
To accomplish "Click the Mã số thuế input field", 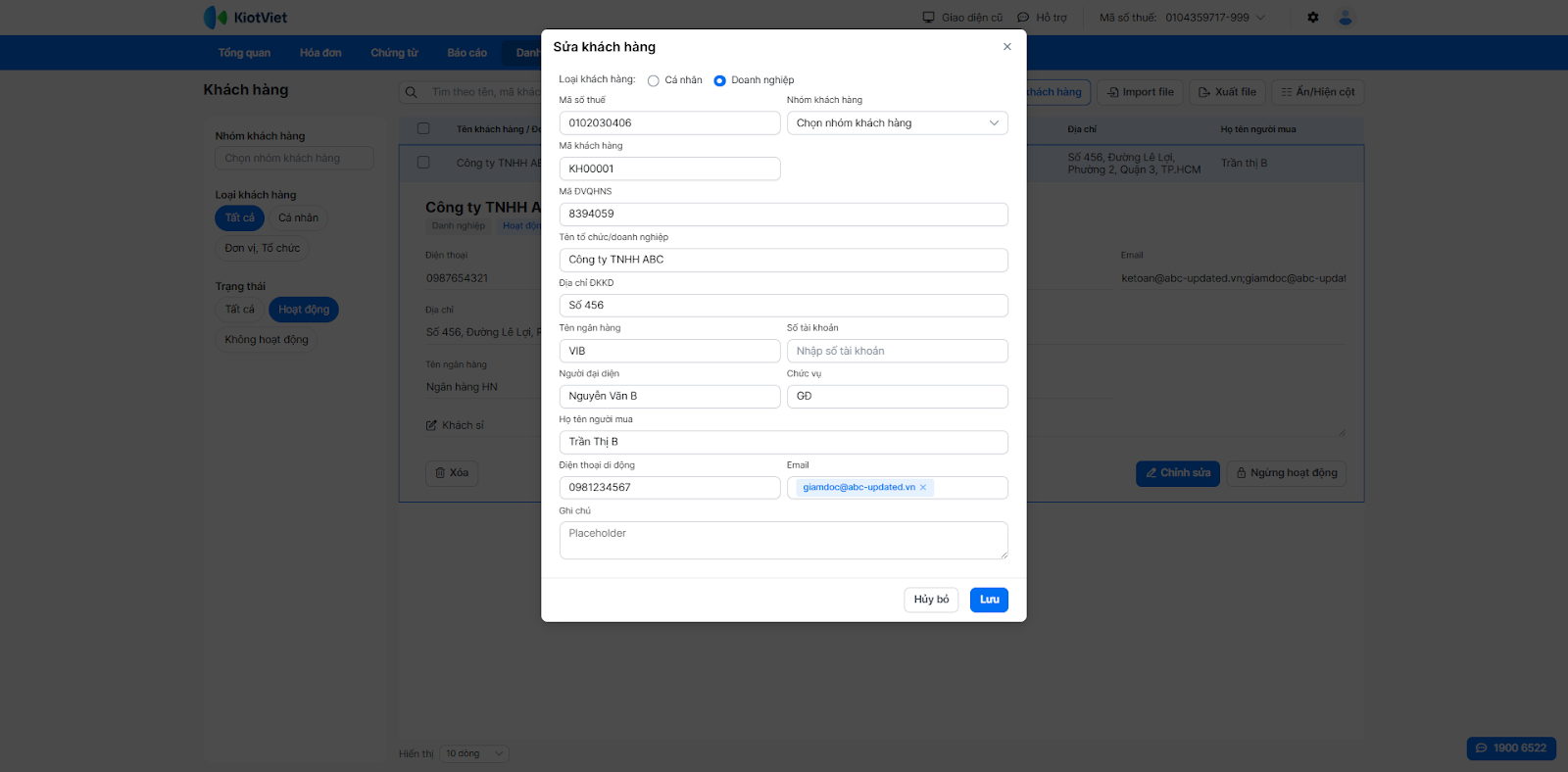I will pos(669,123).
